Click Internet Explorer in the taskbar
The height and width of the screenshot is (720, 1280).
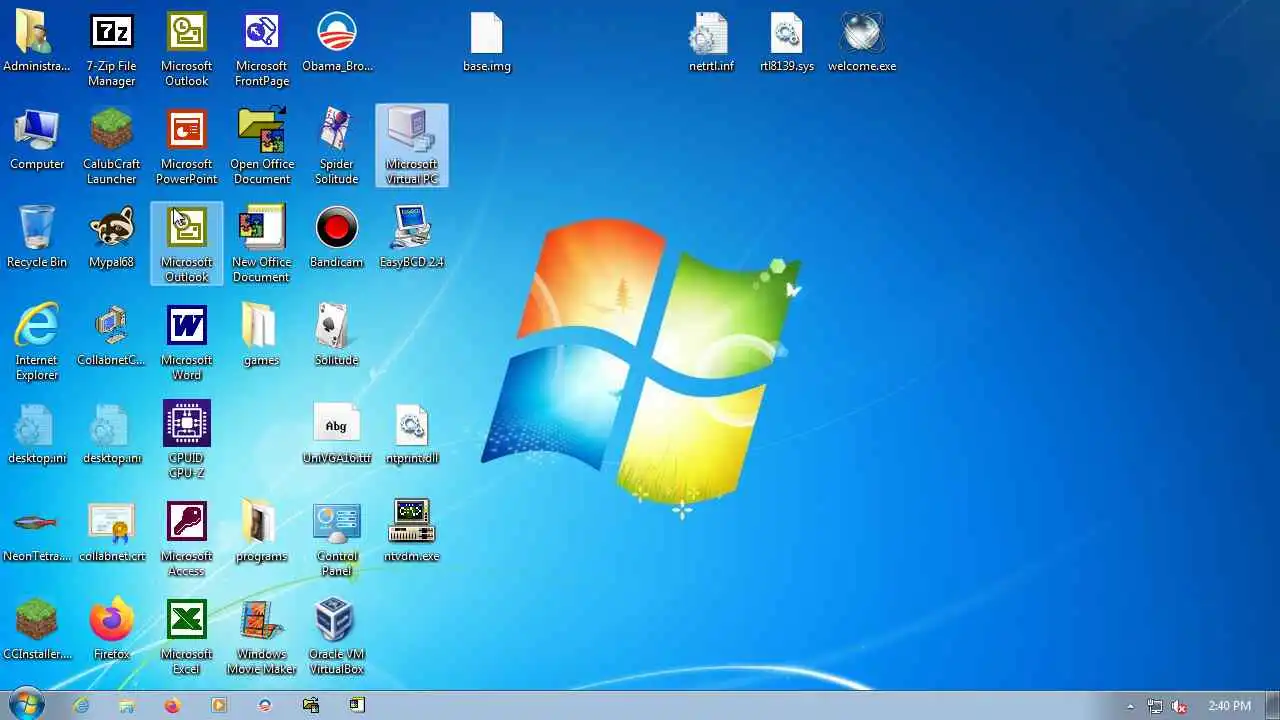coord(81,705)
